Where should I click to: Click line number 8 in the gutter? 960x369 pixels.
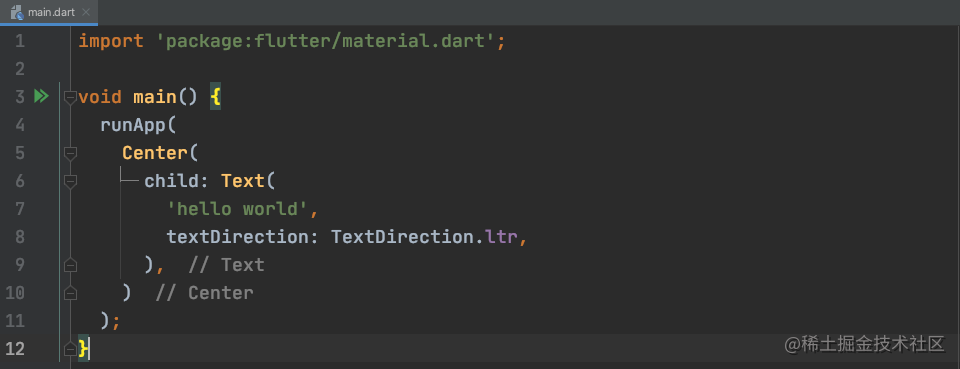pos(19,237)
